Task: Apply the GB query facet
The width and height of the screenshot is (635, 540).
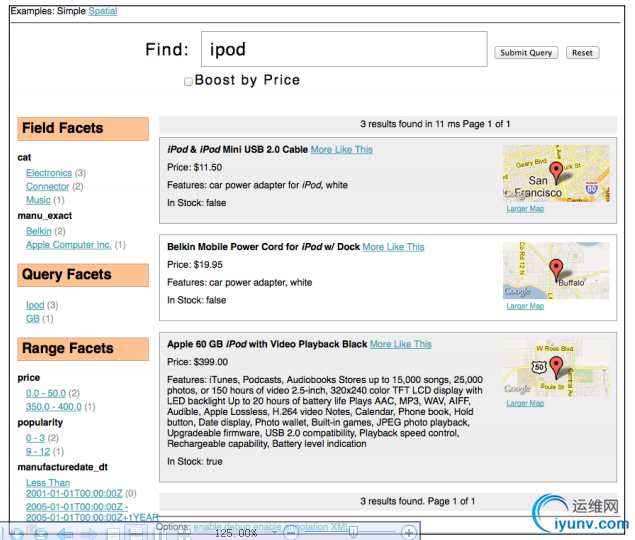Action: coord(33,318)
